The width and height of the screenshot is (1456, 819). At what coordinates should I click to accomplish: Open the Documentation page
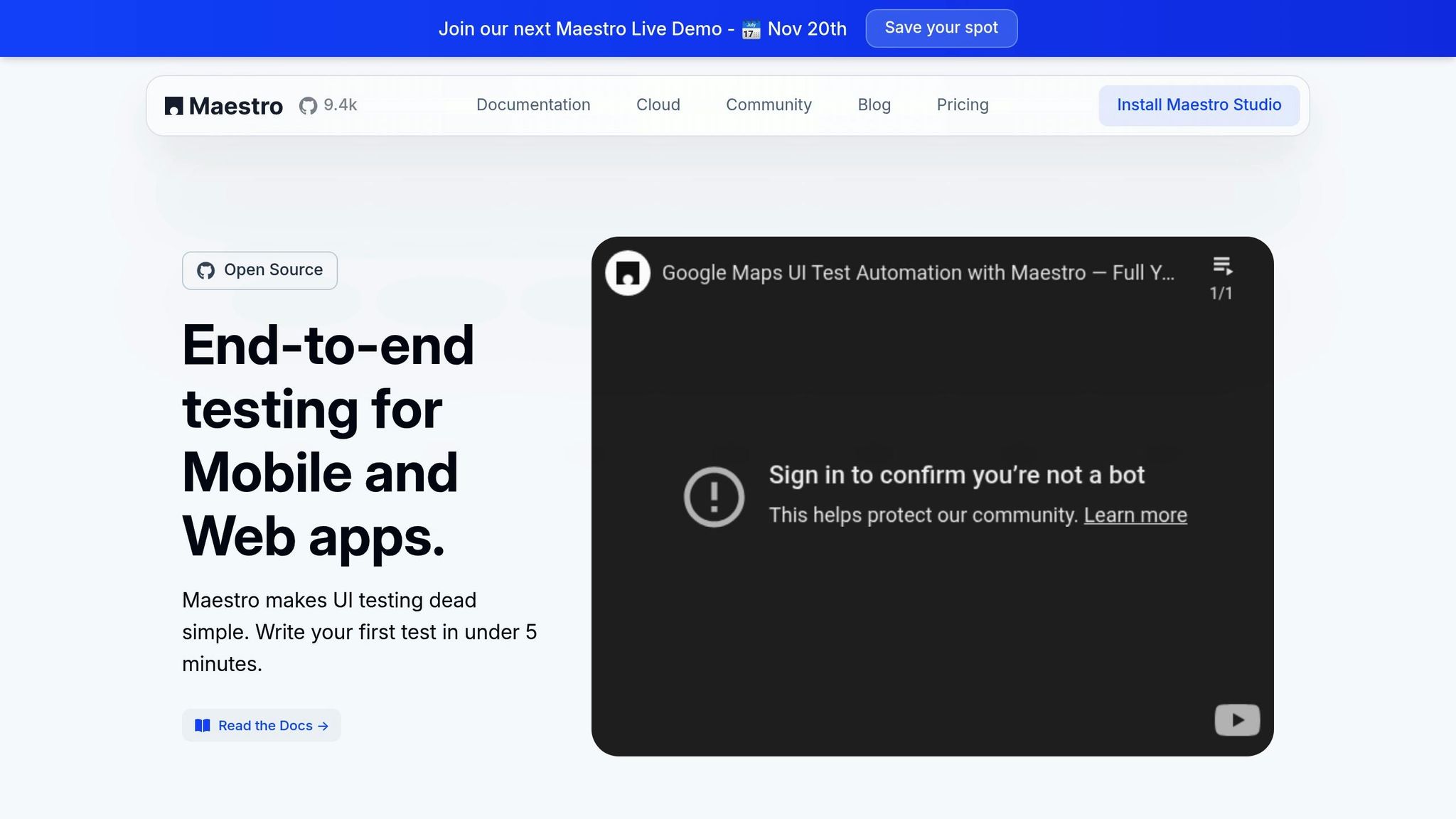533,105
